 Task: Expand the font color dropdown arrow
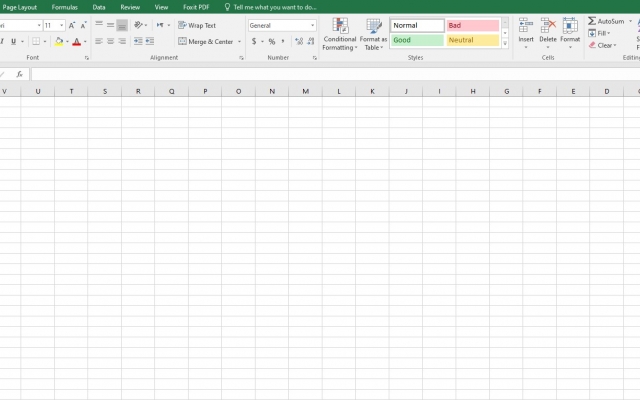coord(85,42)
